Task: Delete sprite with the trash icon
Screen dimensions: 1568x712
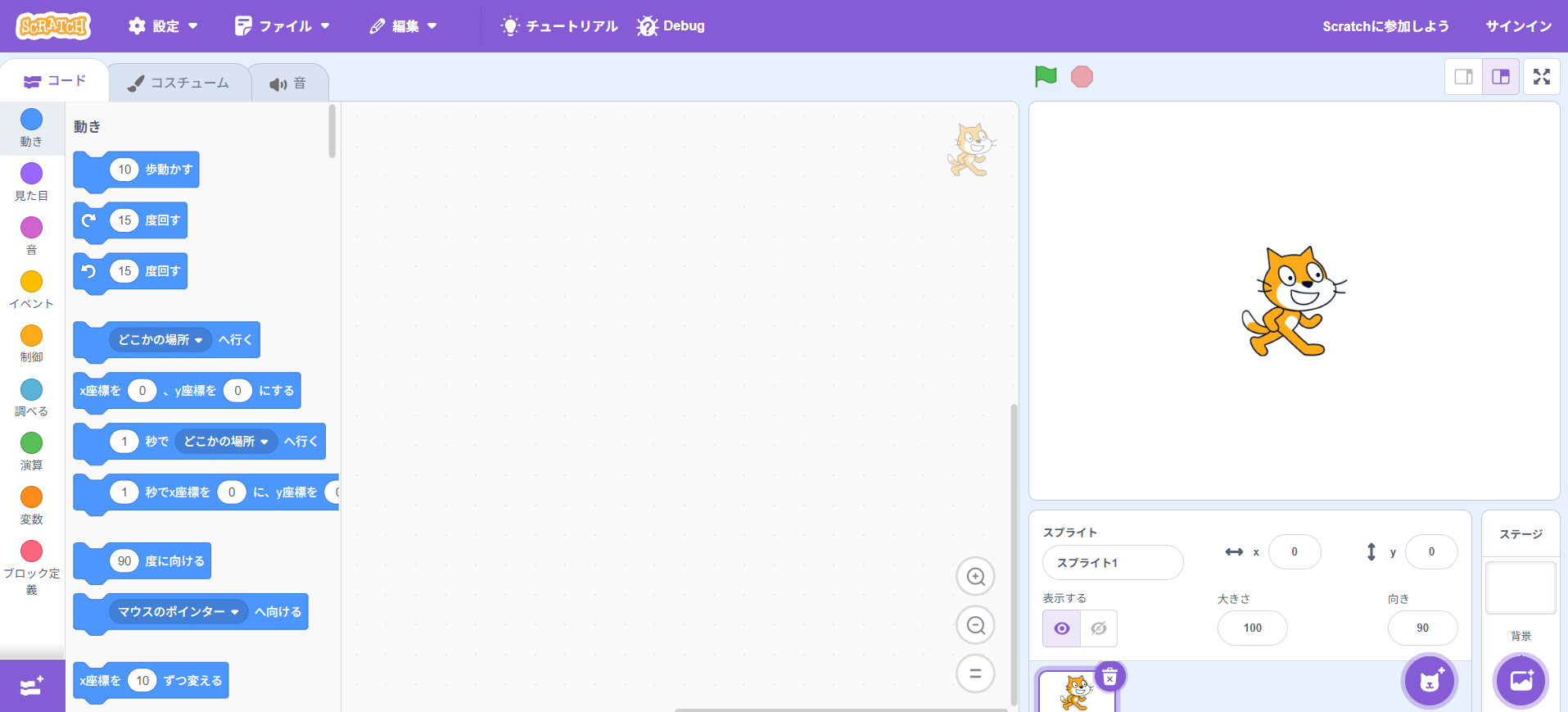Action: pyautogui.click(x=1110, y=677)
